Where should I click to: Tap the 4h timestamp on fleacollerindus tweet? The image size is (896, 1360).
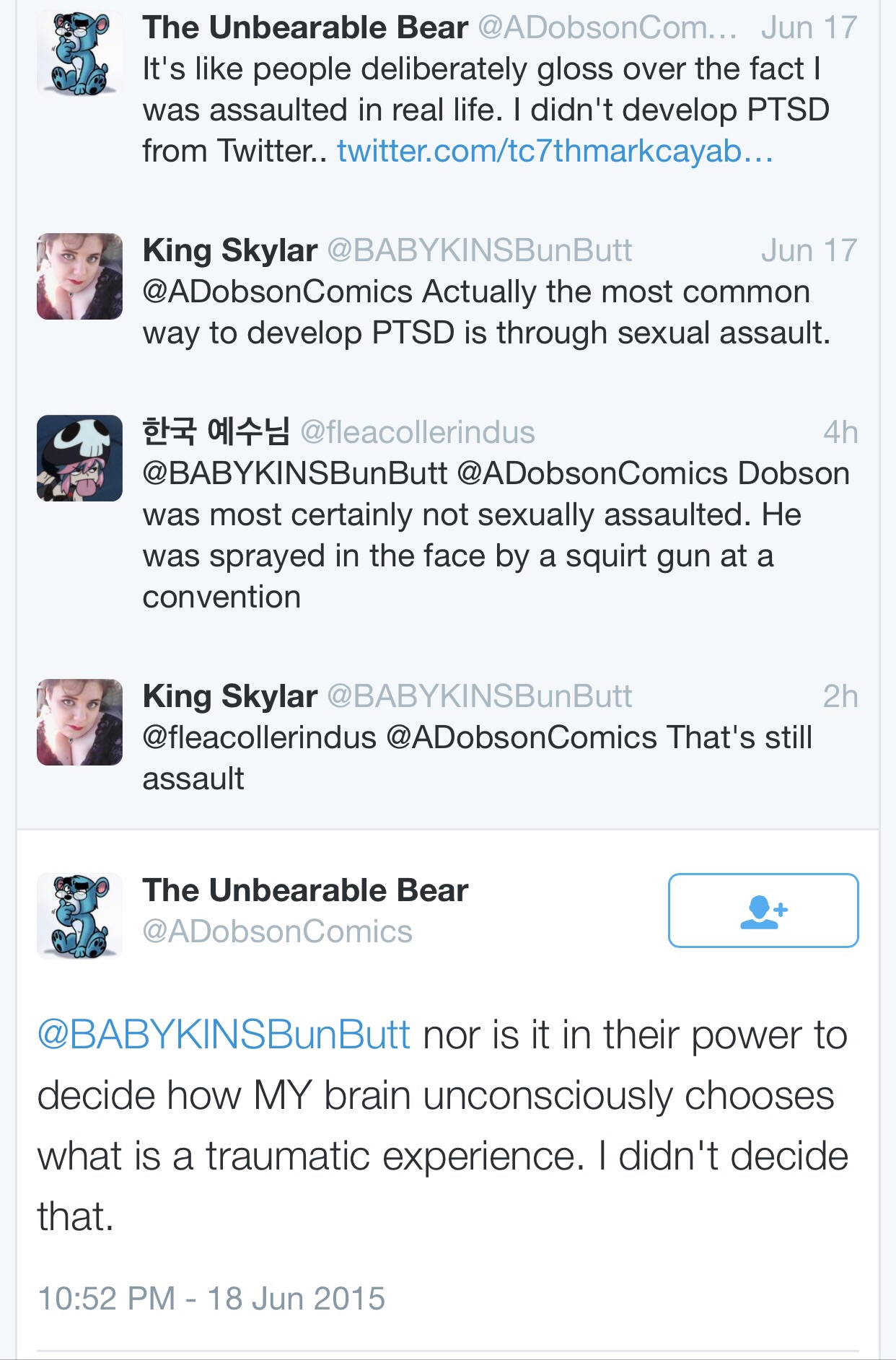(840, 432)
